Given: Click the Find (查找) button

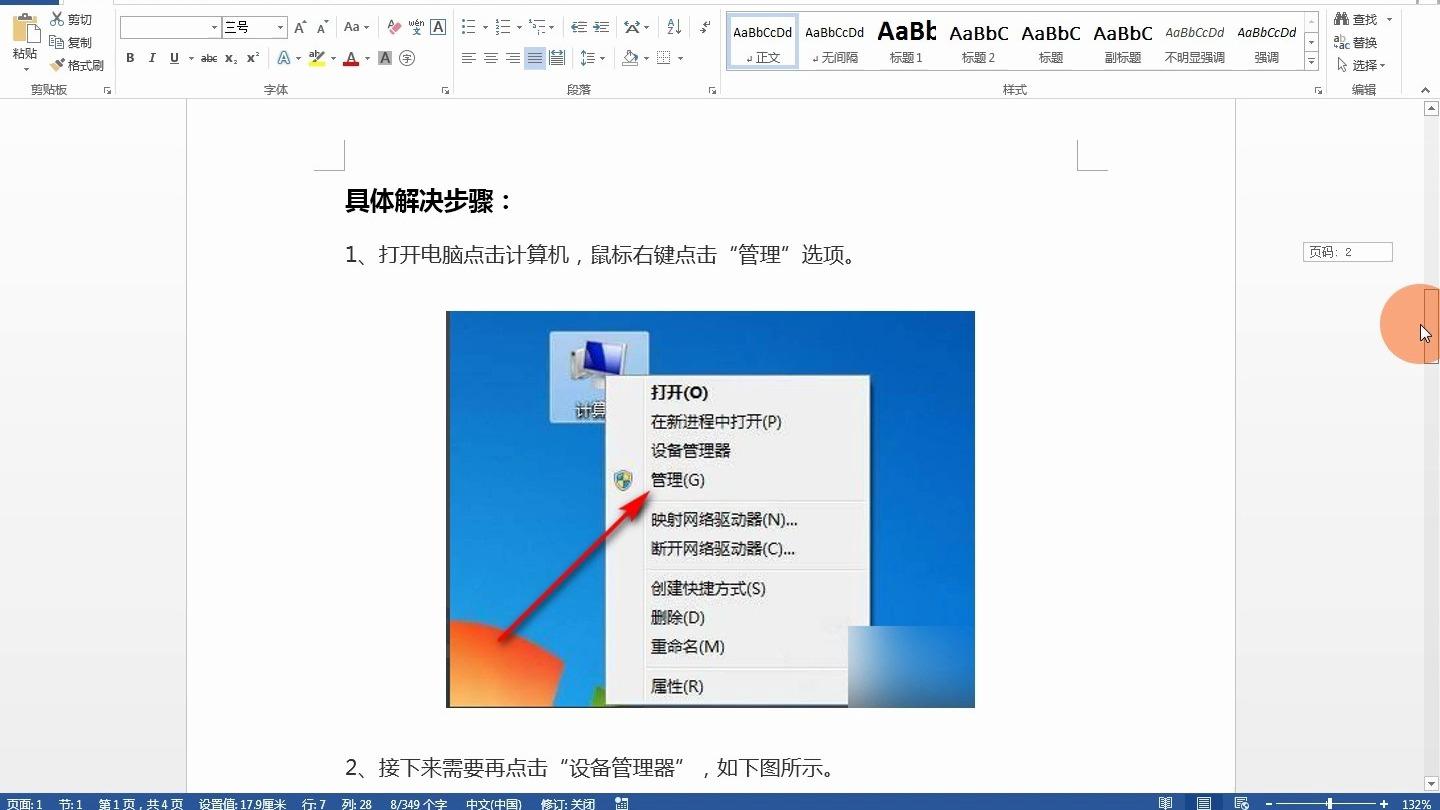Looking at the screenshot, I should point(1356,19).
